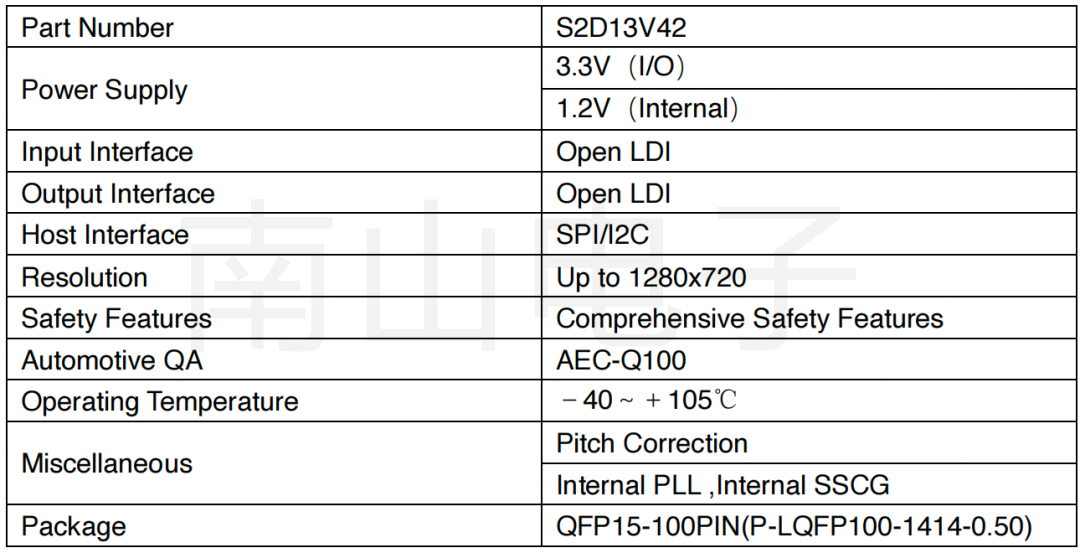Click the QFP15-100PIN package value

pos(794,526)
